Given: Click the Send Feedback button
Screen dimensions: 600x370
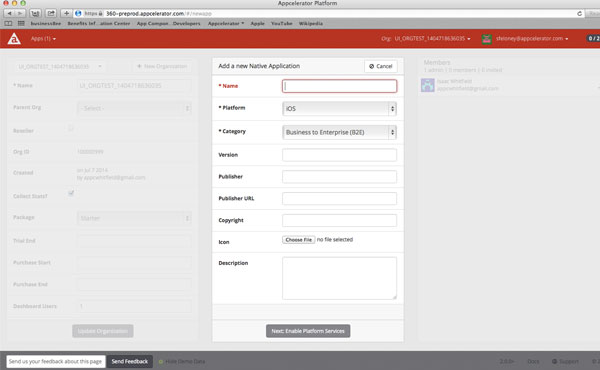Looking at the screenshot, I should point(130,361).
